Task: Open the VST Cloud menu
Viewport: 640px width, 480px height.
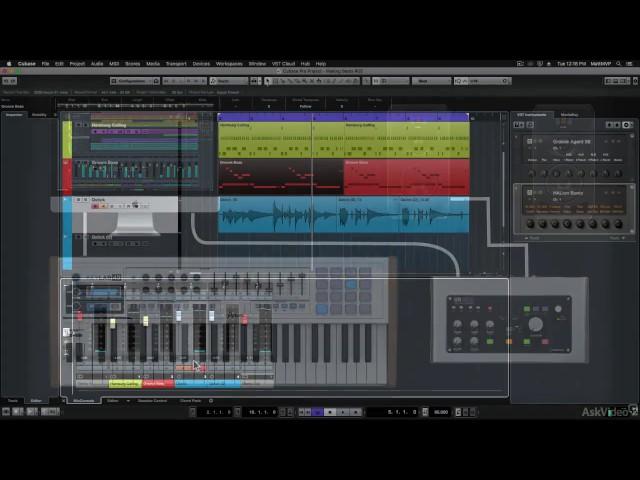Action: (x=283, y=64)
